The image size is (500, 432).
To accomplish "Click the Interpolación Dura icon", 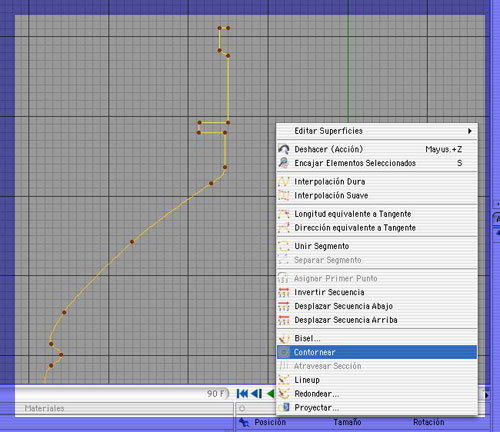I will point(284,181).
